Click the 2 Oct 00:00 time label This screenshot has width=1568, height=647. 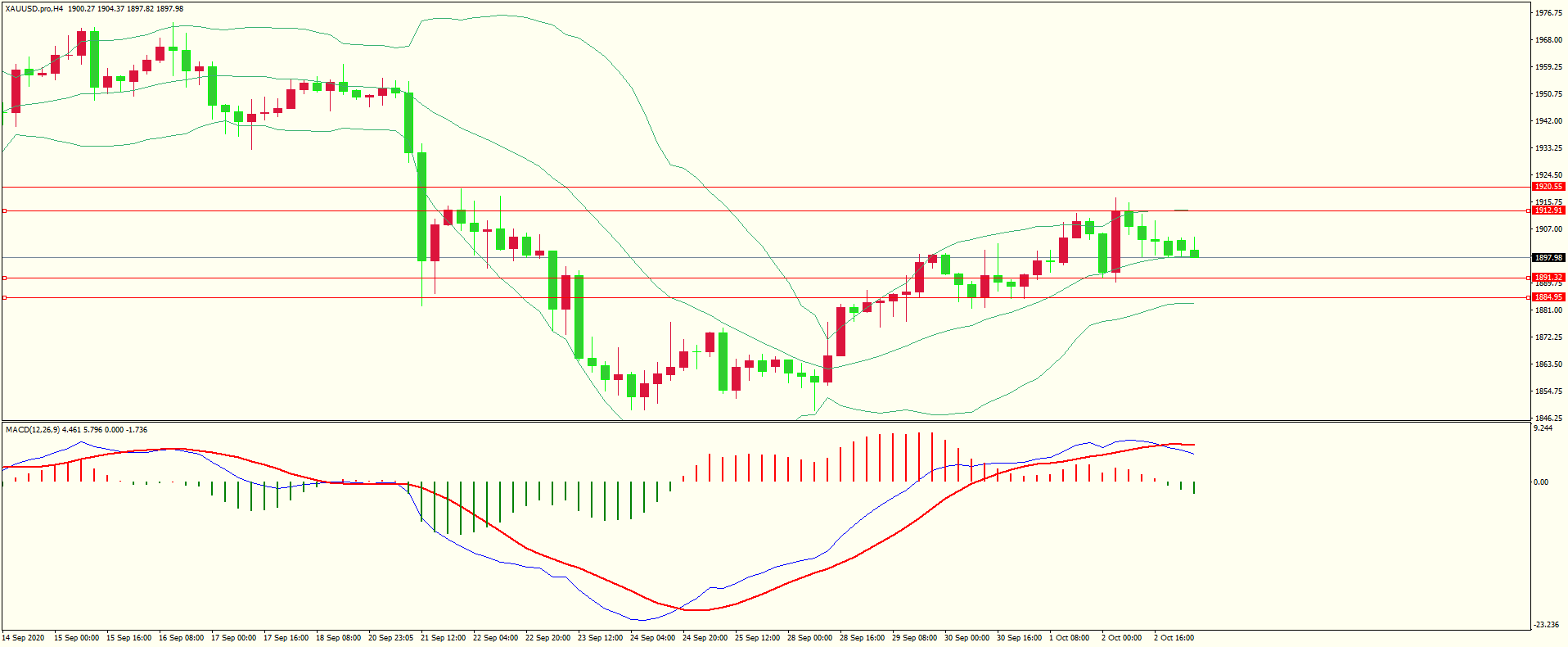(x=1121, y=638)
